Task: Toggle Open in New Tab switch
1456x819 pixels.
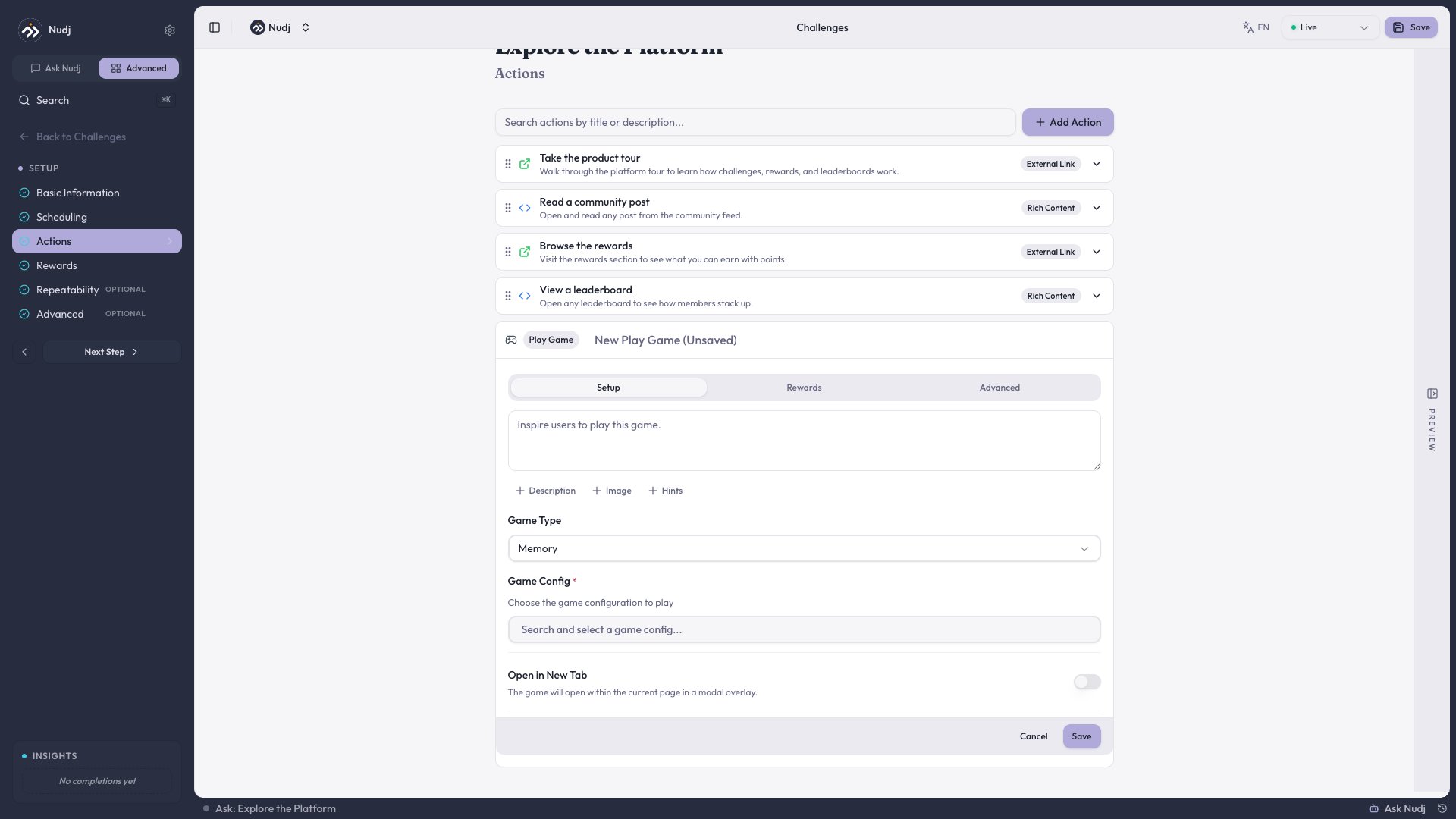Action: point(1087,682)
